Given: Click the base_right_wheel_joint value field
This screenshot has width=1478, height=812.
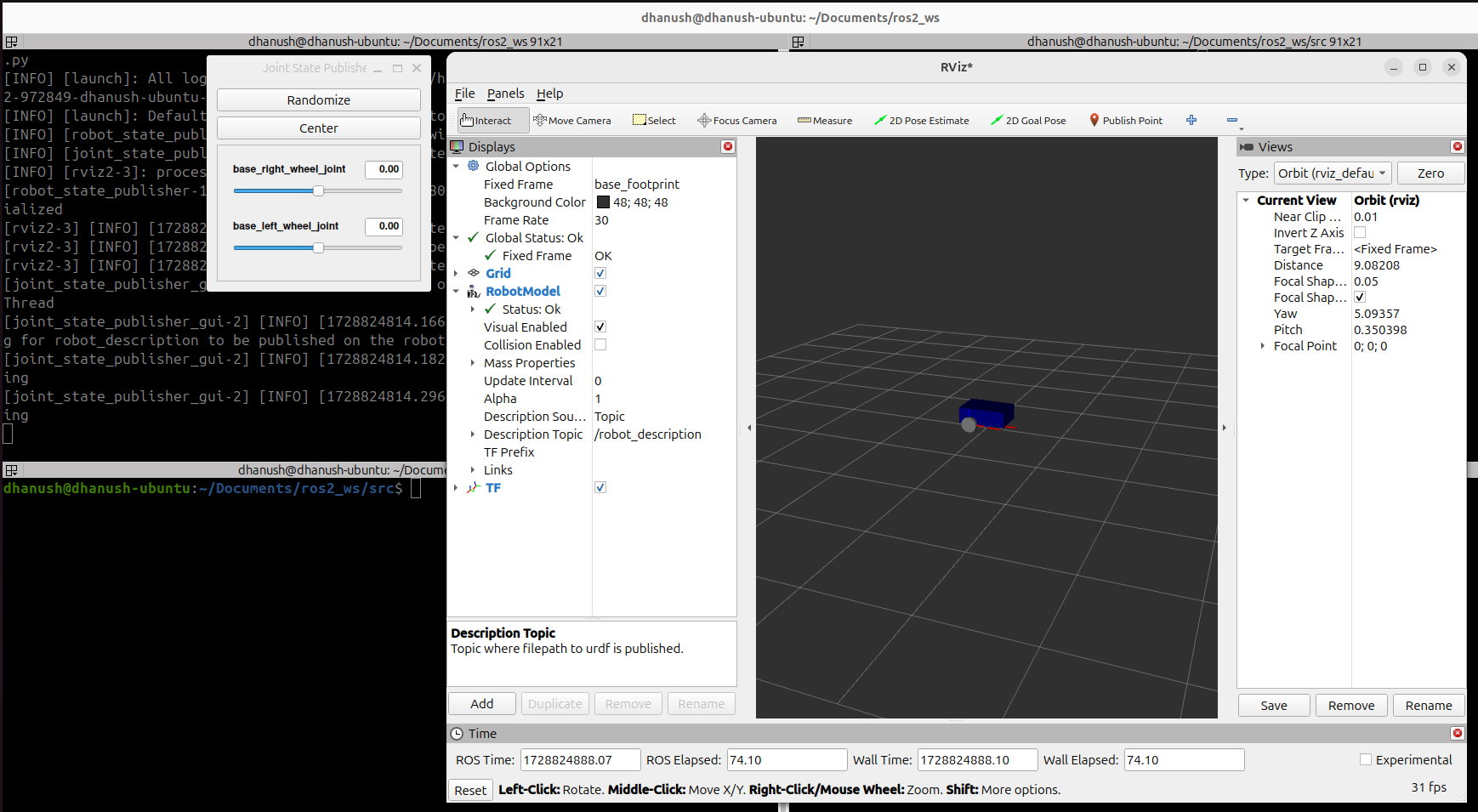Looking at the screenshot, I should point(384,169).
